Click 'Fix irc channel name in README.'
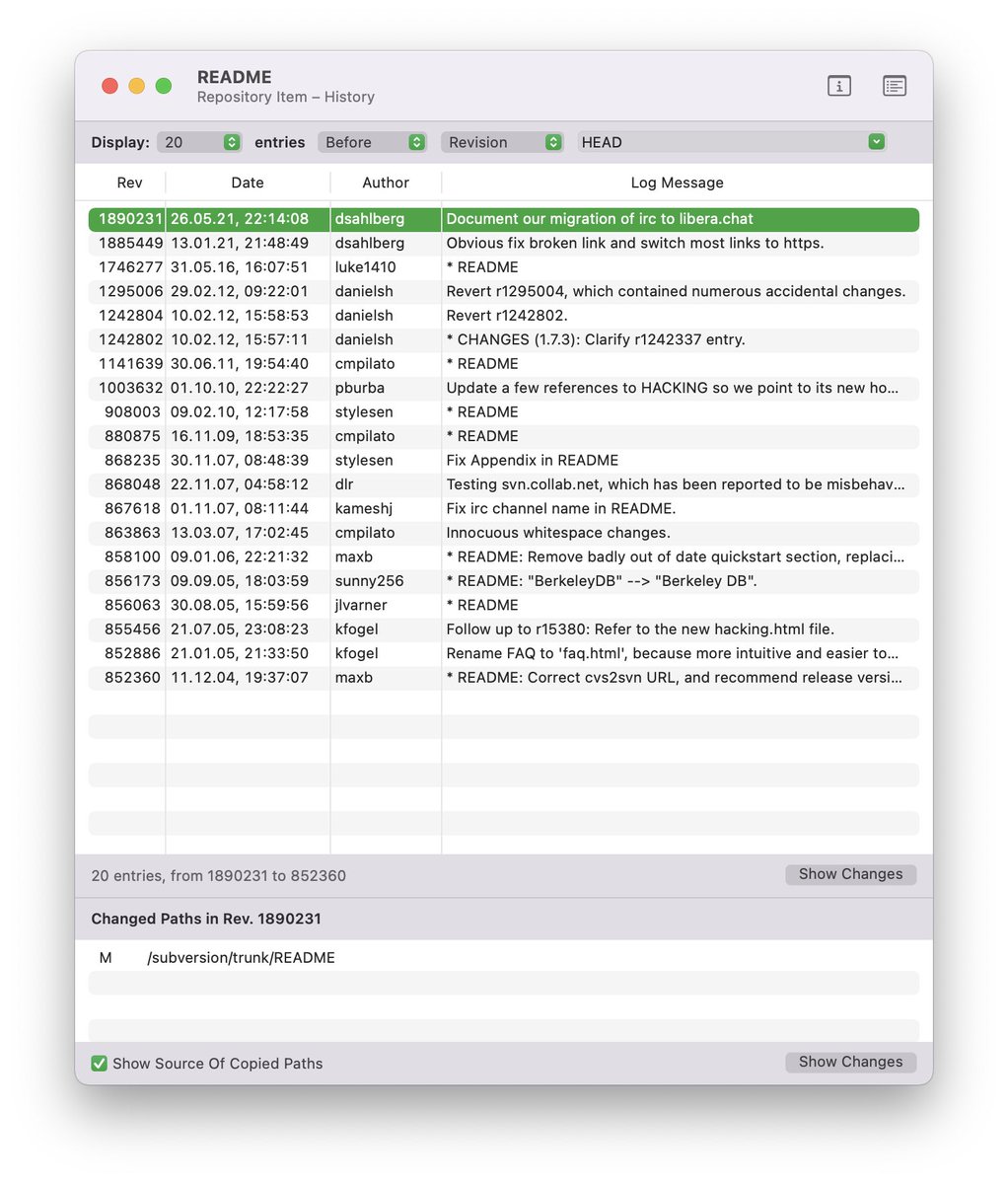 tap(561, 509)
